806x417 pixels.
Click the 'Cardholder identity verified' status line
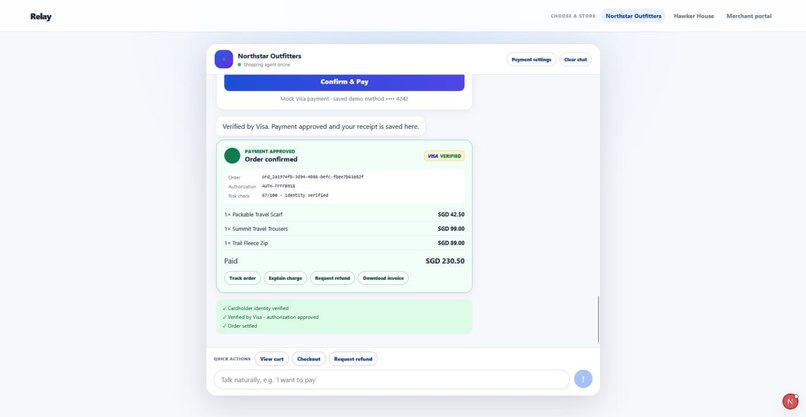point(255,309)
